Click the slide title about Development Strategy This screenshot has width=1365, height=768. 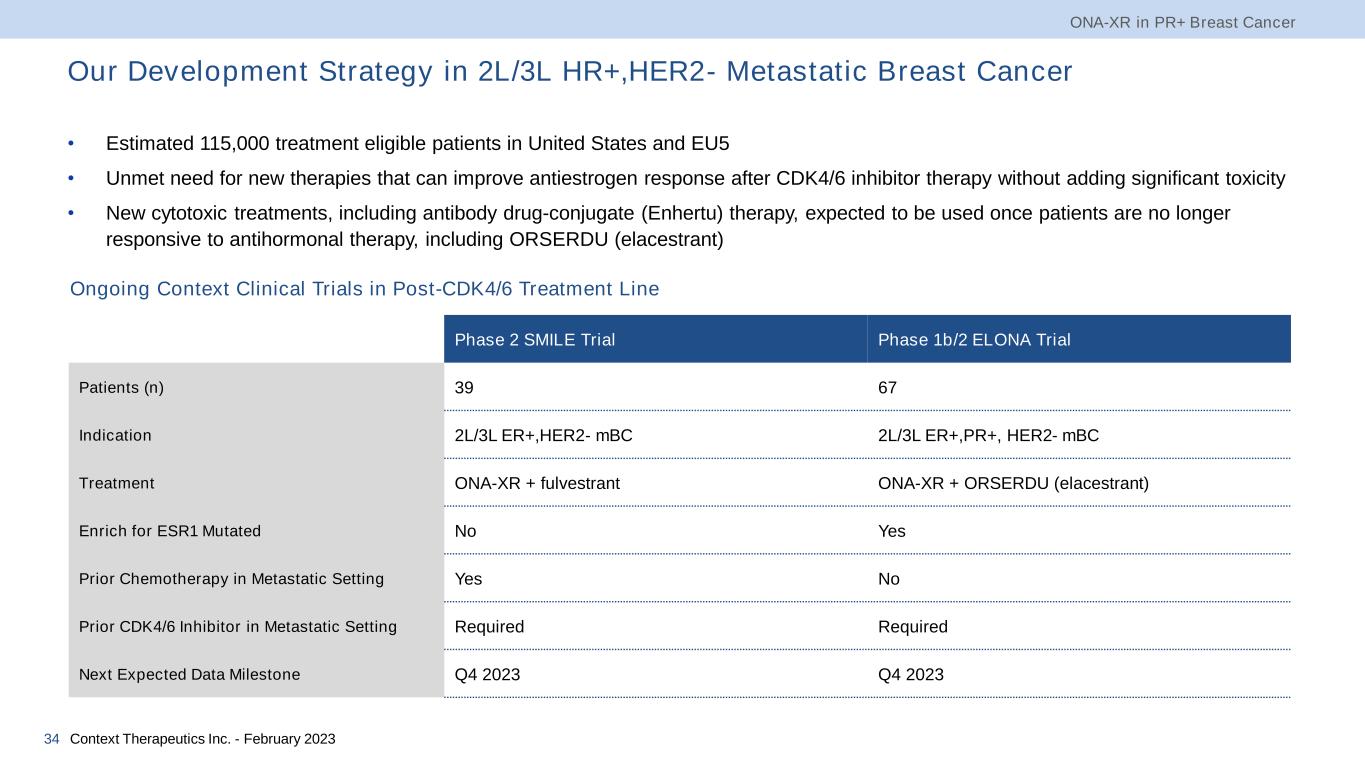569,72
